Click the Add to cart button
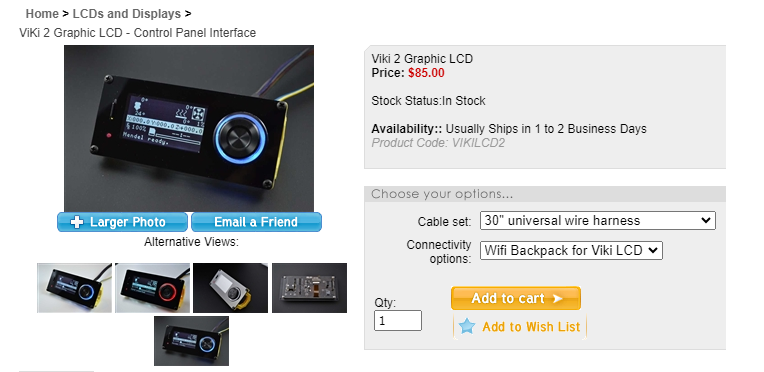The width and height of the screenshot is (764, 372). pyautogui.click(x=516, y=298)
